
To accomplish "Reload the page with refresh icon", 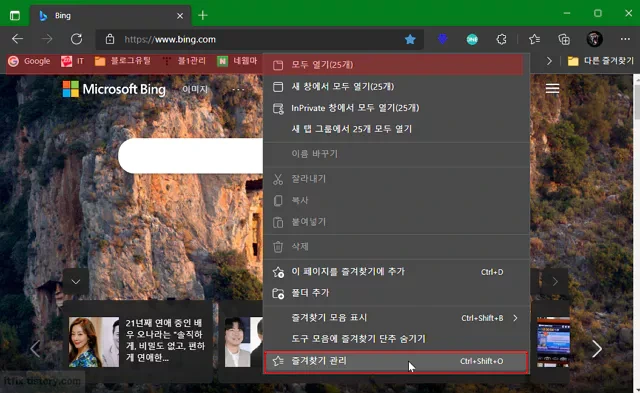I will coord(76,39).
